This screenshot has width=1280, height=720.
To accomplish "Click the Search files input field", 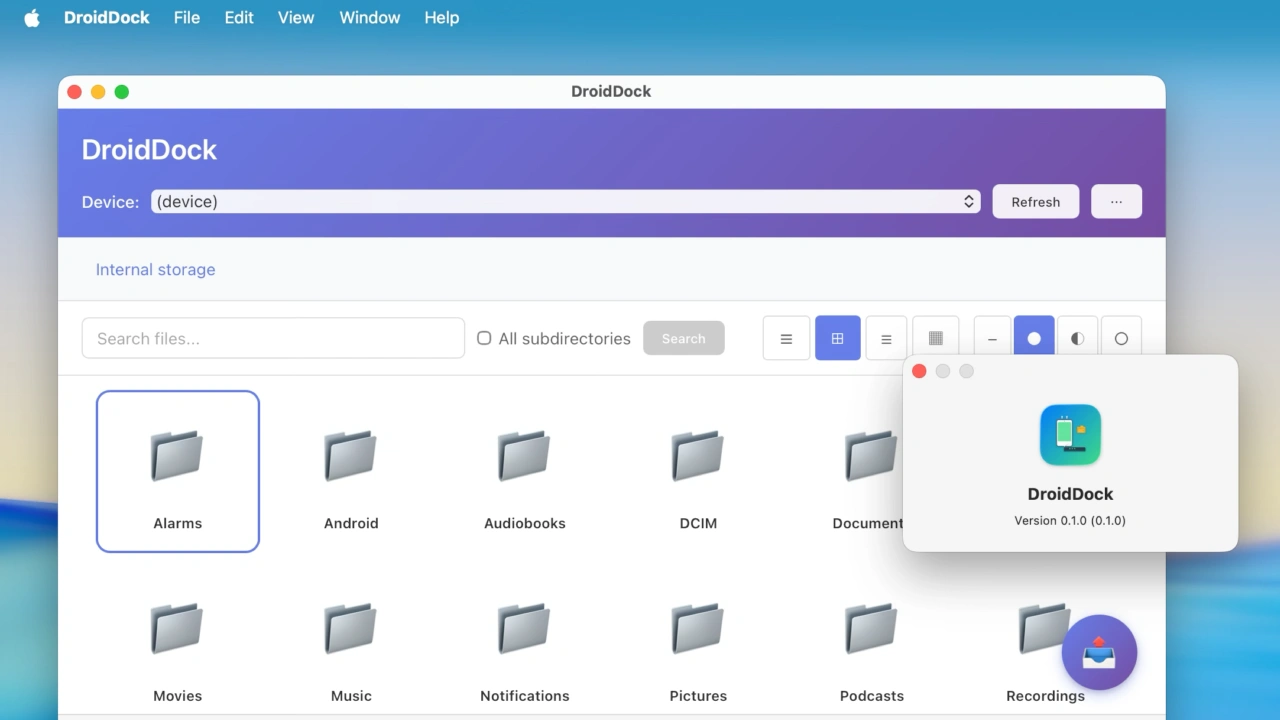I will point(272,338).
